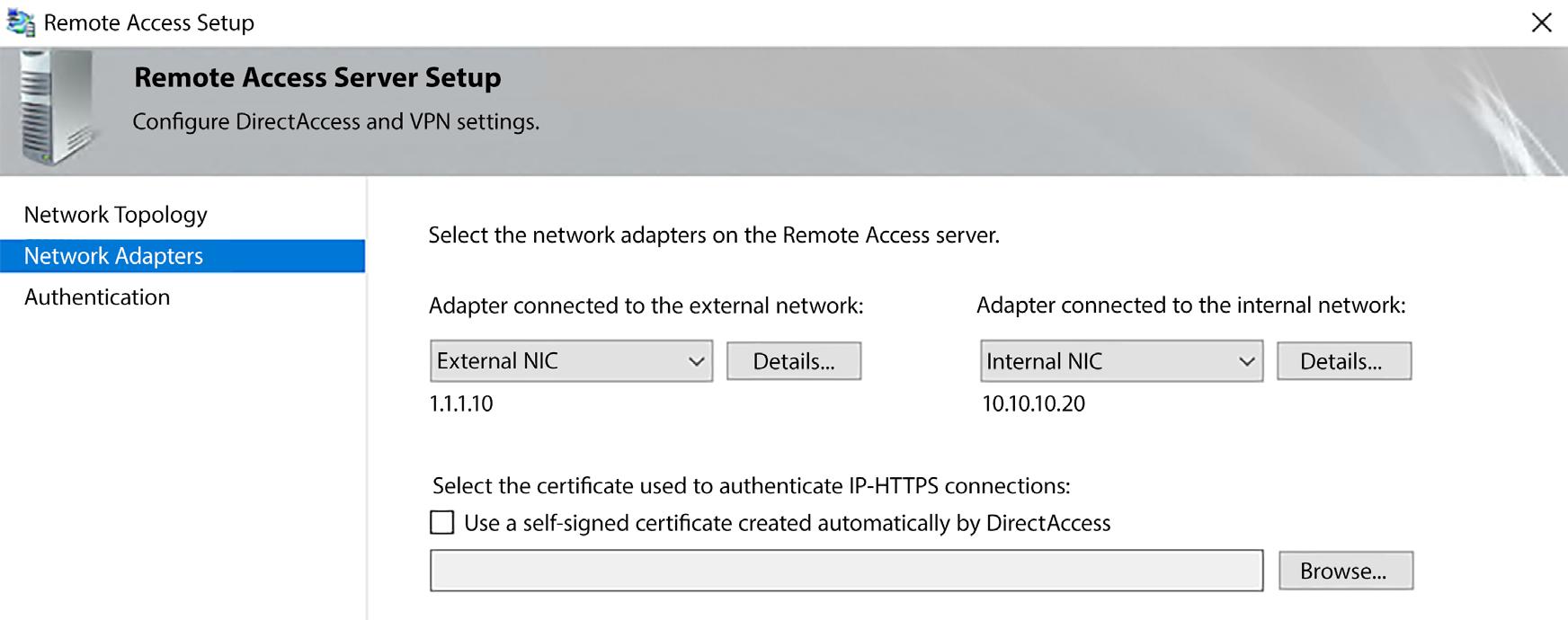Switch to the Authentication step
This screenshot has width=1568, height=620.
coord(97,297)
